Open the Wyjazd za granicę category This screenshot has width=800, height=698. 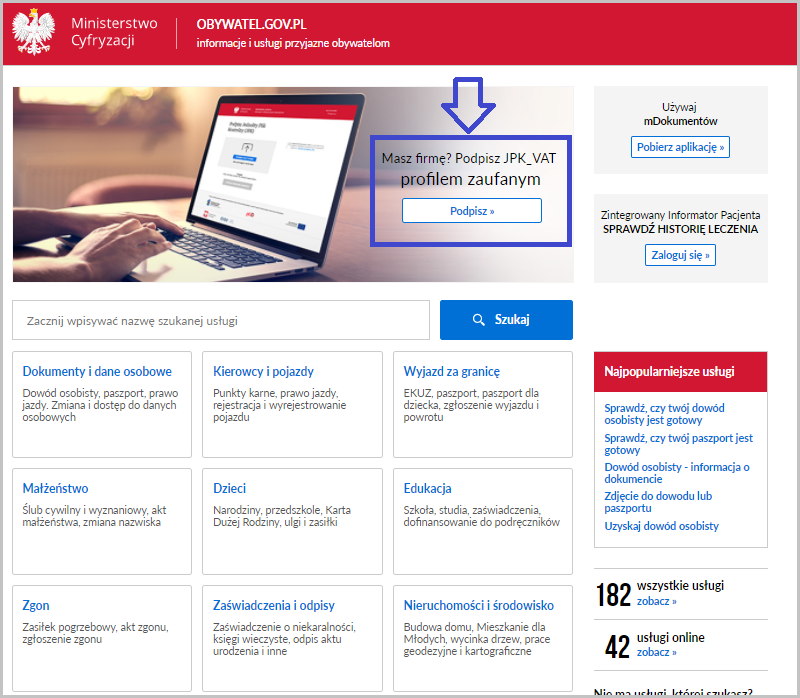pos(453,370)
